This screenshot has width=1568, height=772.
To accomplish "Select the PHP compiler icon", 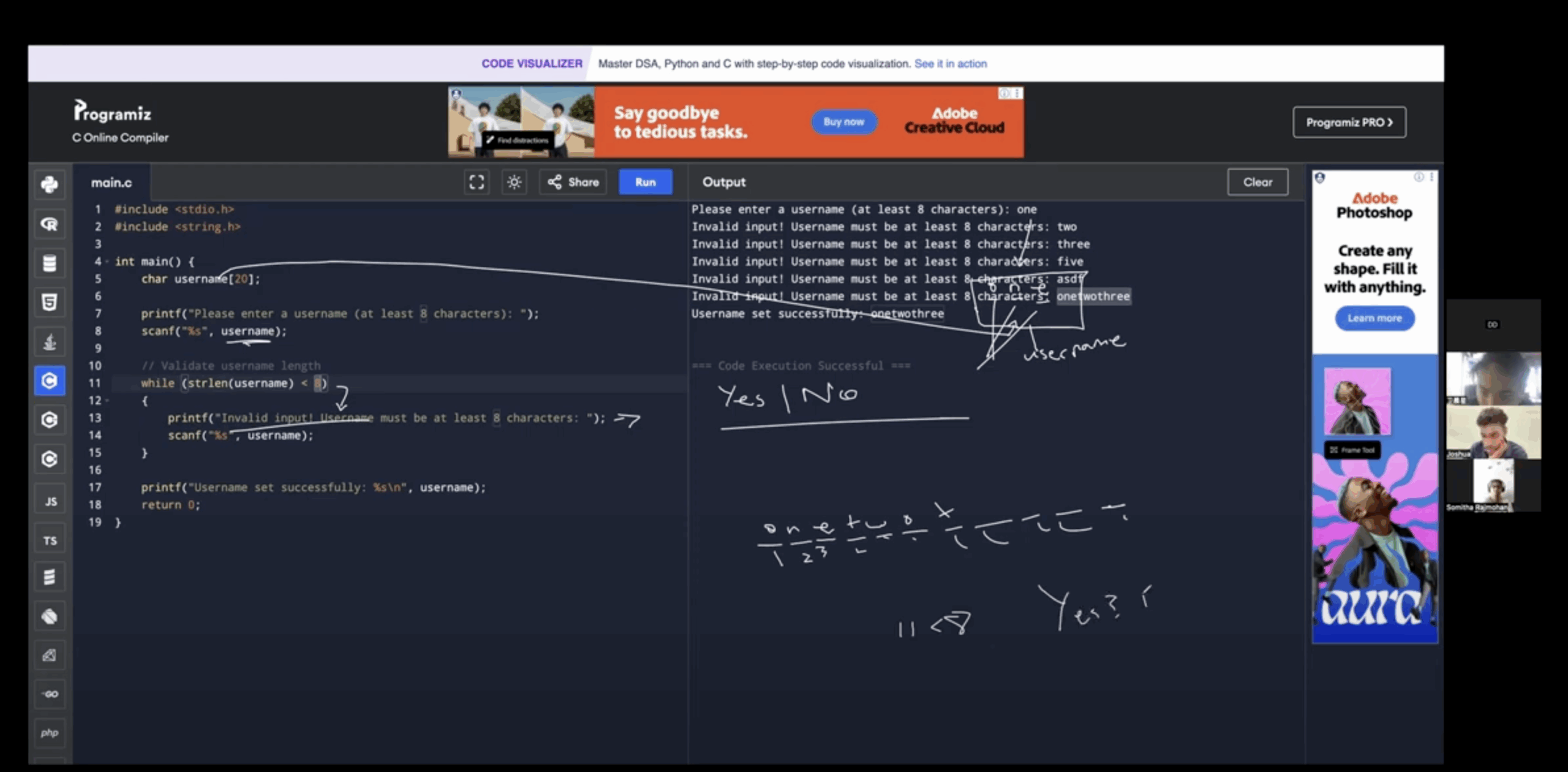I will [50, 733].
